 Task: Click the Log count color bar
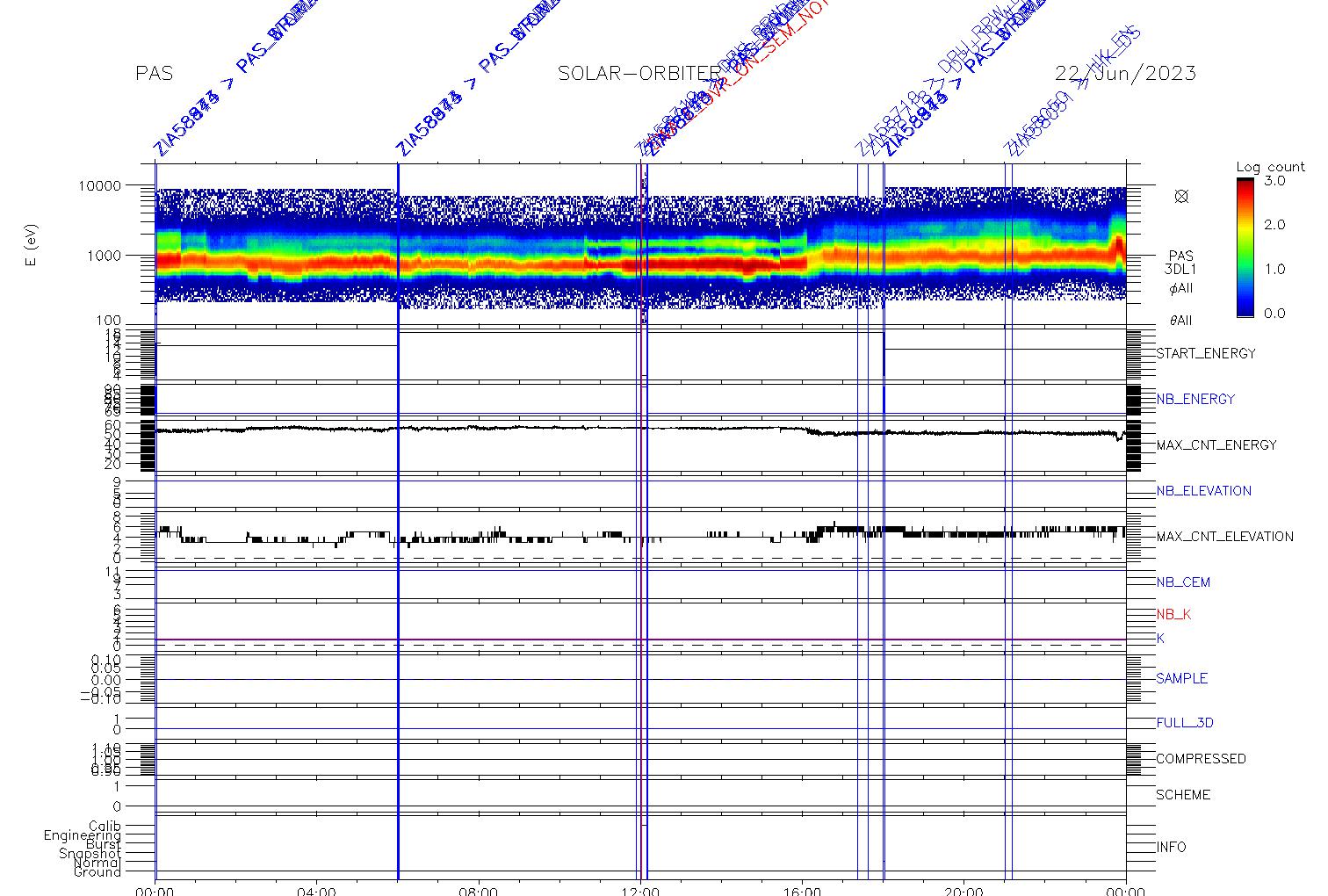click(1245, 248)
